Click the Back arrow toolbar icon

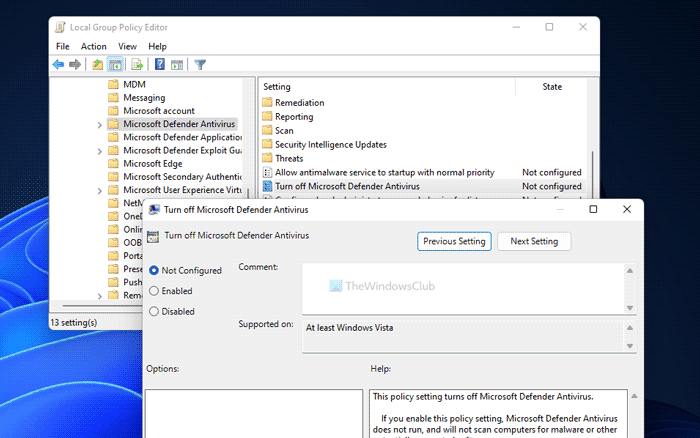pyautogui.click(x=59, y=65)
